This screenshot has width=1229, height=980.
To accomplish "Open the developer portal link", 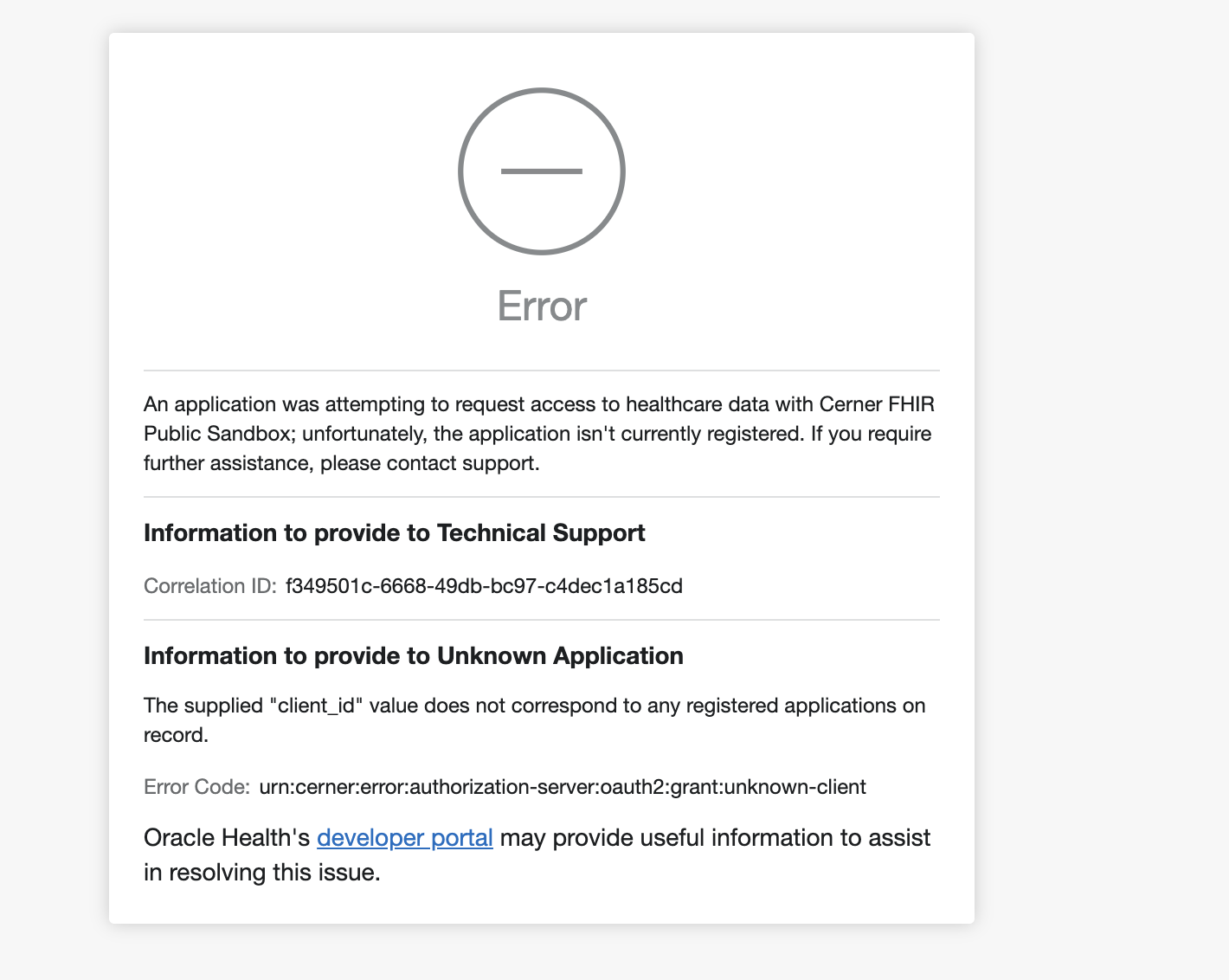I will point(404,838).
